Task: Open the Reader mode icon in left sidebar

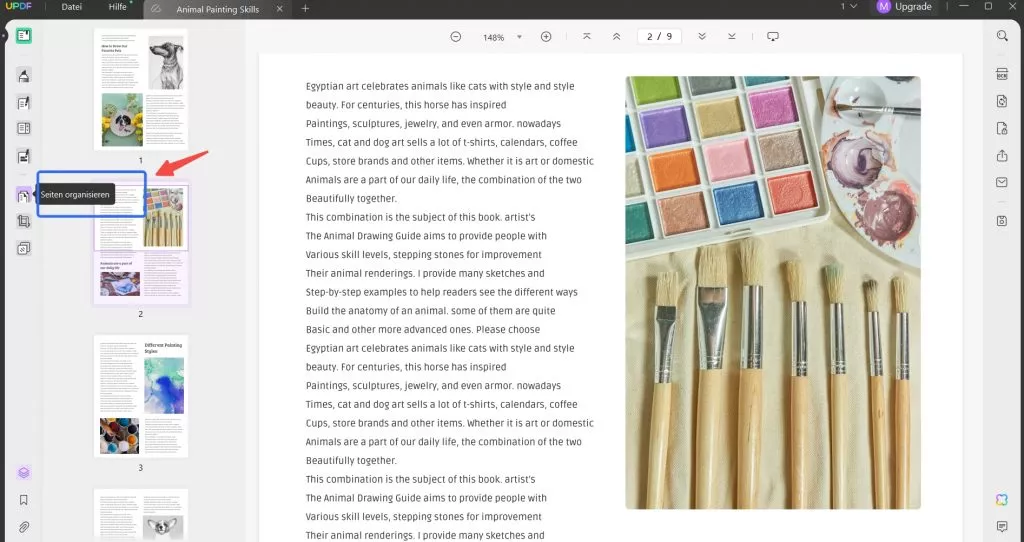Action: (x=24, y=36)
